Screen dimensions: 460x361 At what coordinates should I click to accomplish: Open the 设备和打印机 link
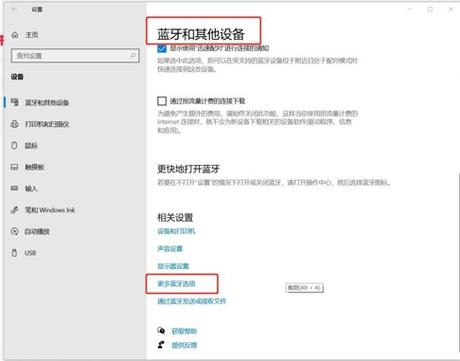pyautogui.click(x=176, y=231)
